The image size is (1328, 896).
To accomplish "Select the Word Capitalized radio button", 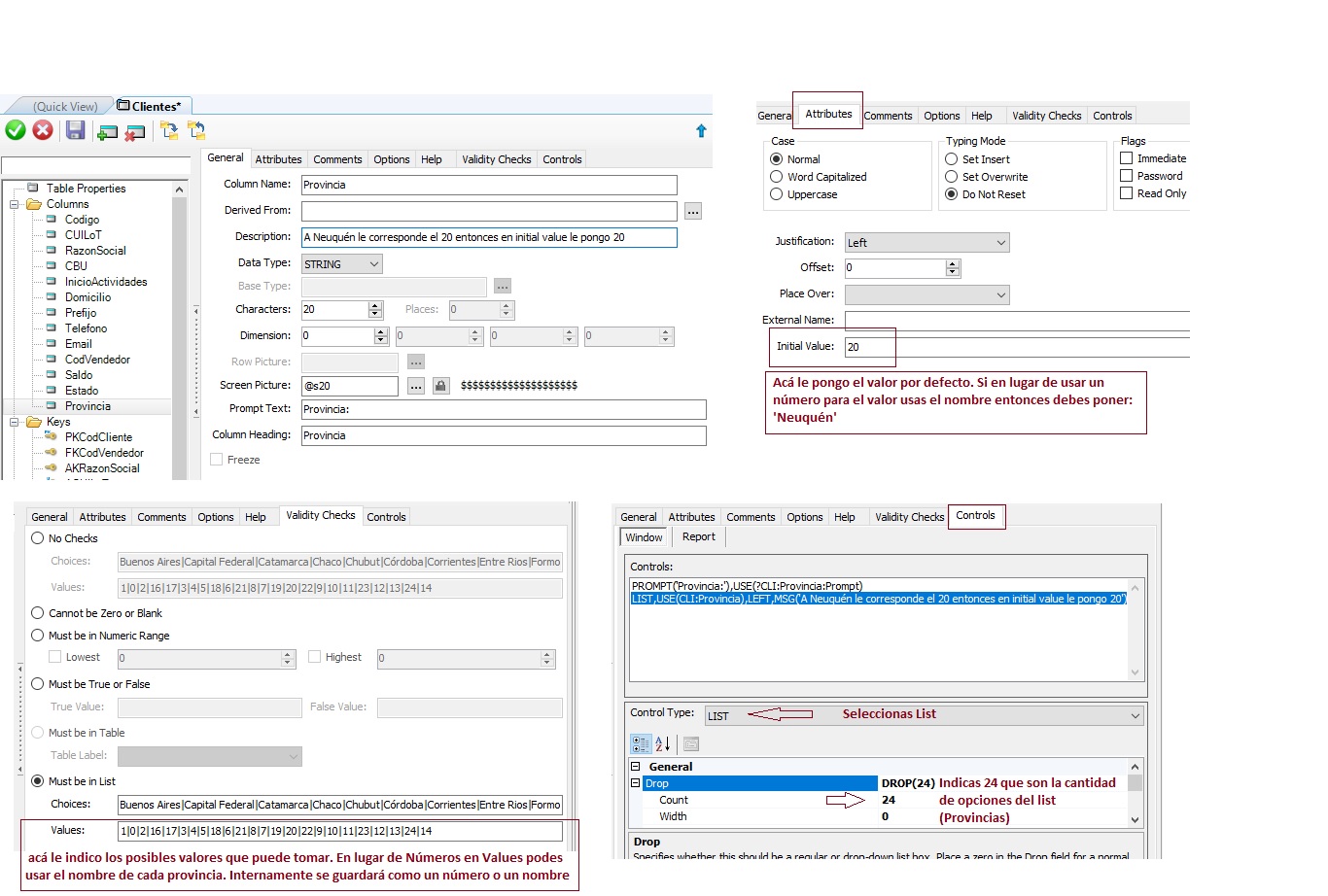I will 776,177.
